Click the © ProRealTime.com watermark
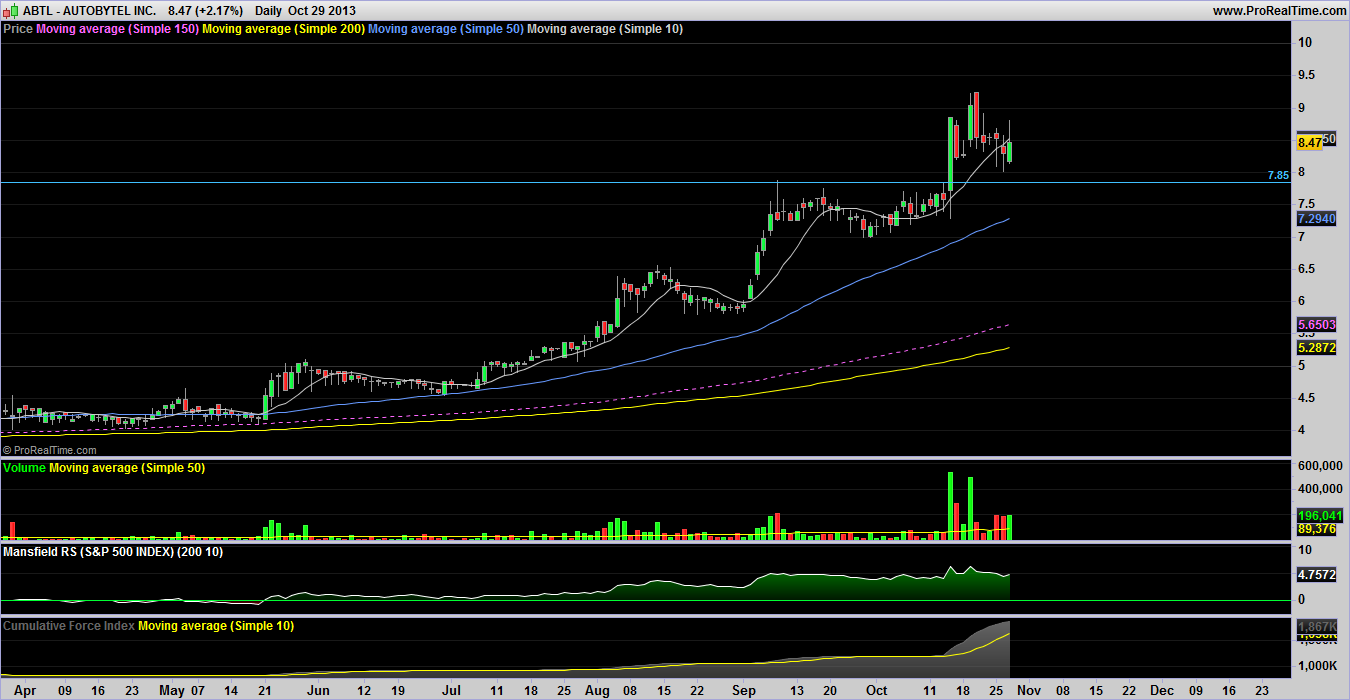Image resolution: width=1350 pixels, height=700 pixels. (x=45, y=451)
